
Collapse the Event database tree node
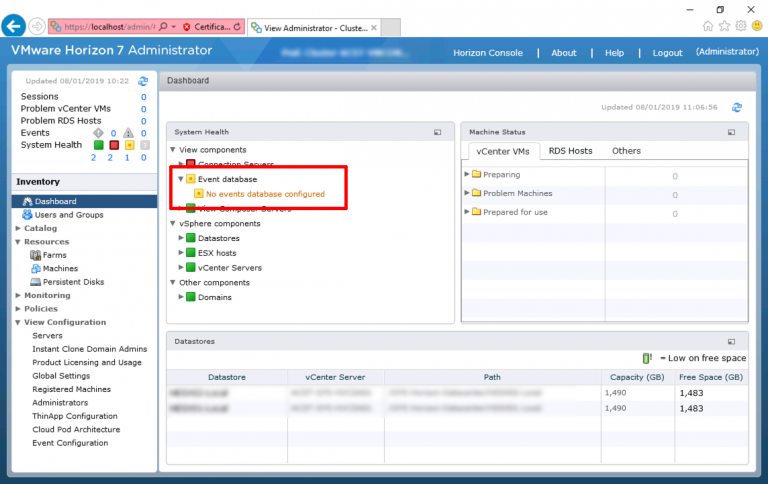(x=181, y=179)
